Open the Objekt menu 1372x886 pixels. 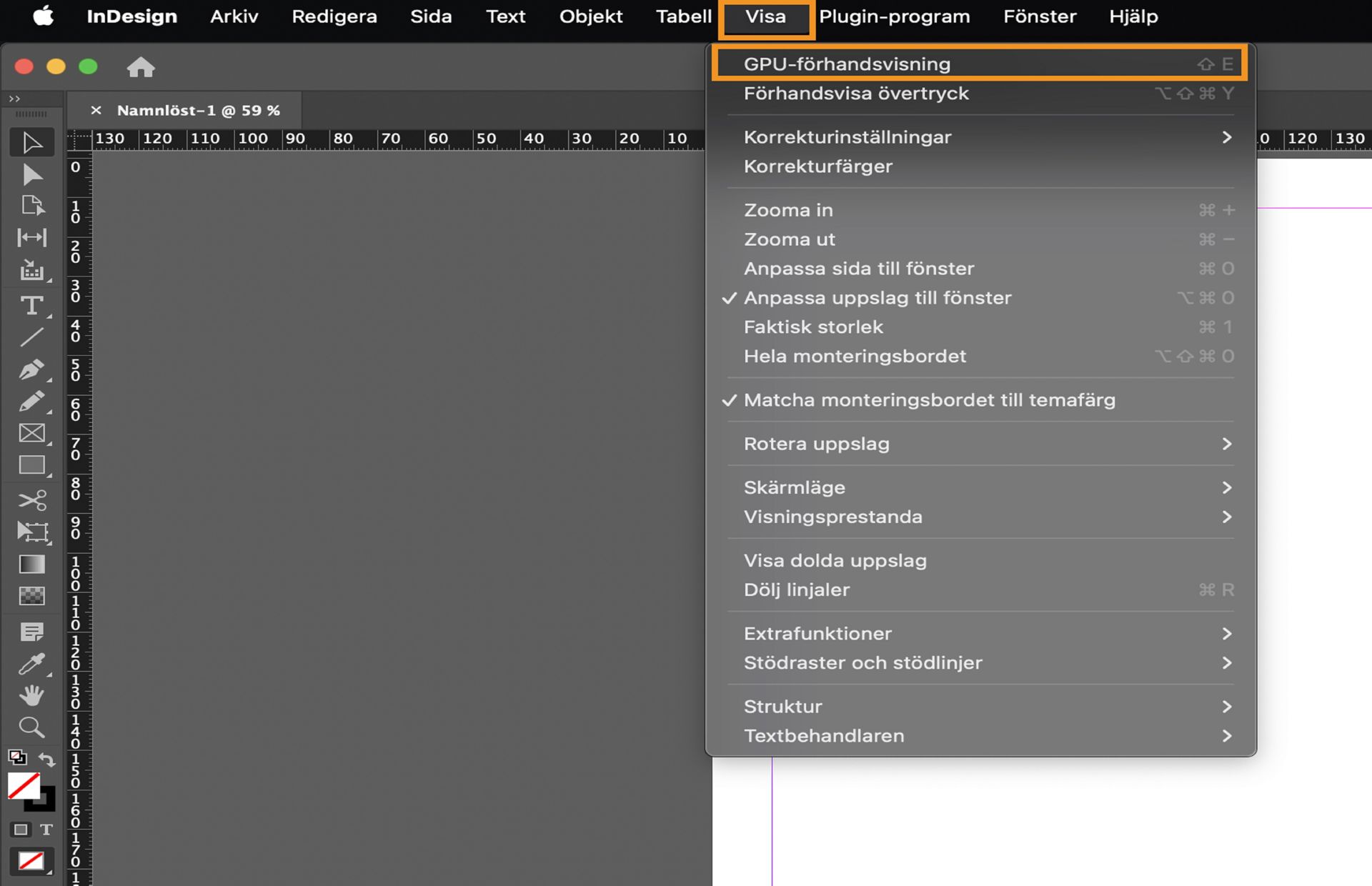pos(590,16)
